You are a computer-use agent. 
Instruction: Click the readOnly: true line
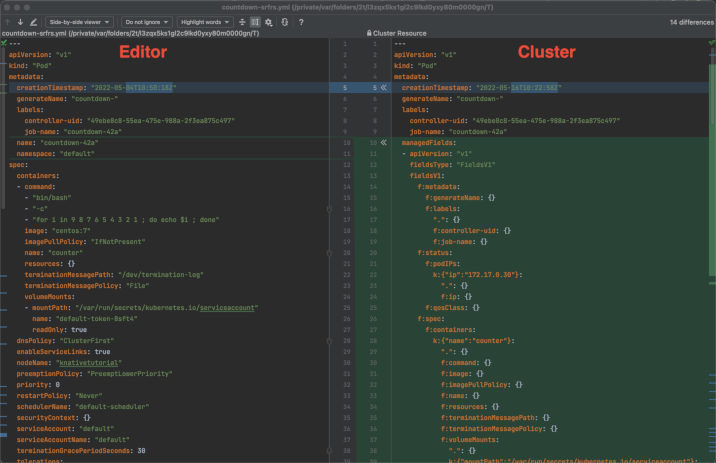[59, 330]
